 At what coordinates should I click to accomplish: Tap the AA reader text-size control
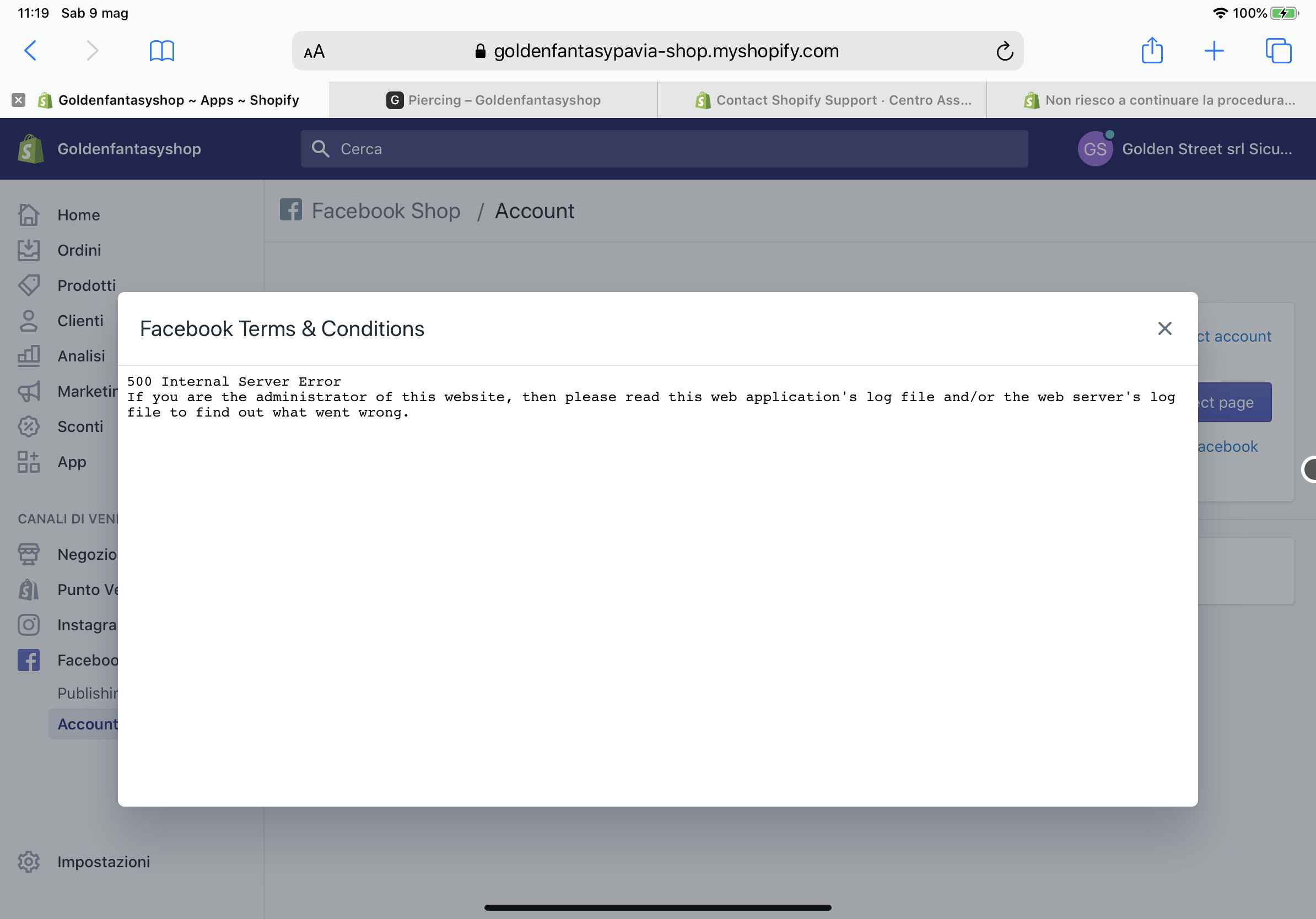coord(314,52)
